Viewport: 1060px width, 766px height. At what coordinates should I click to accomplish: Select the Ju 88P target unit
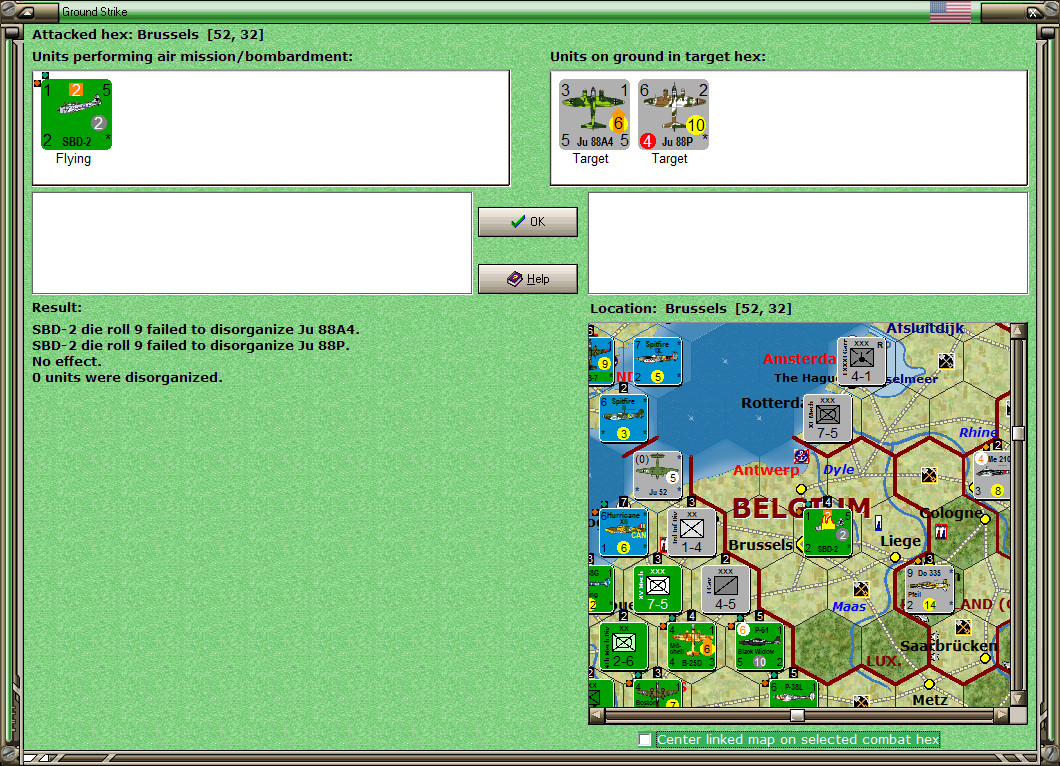pyautogui.click(x=673, y=114)
